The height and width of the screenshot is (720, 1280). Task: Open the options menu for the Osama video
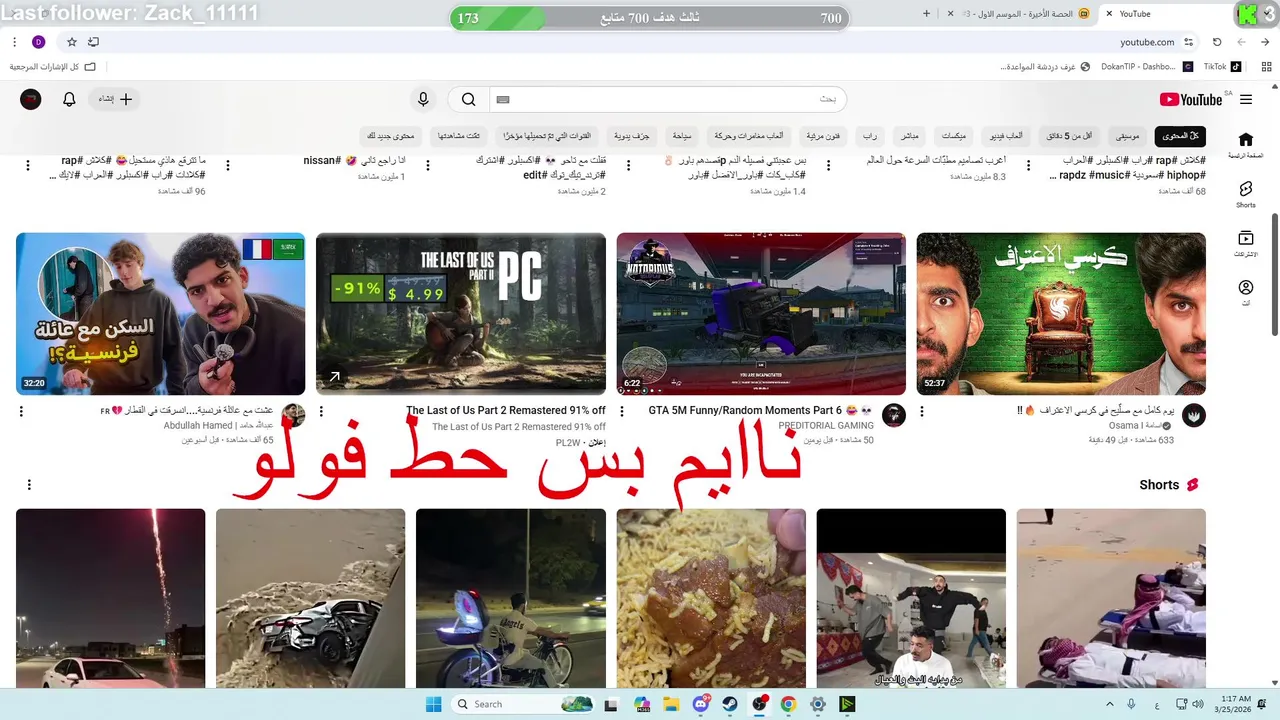[x=921, y=411]
